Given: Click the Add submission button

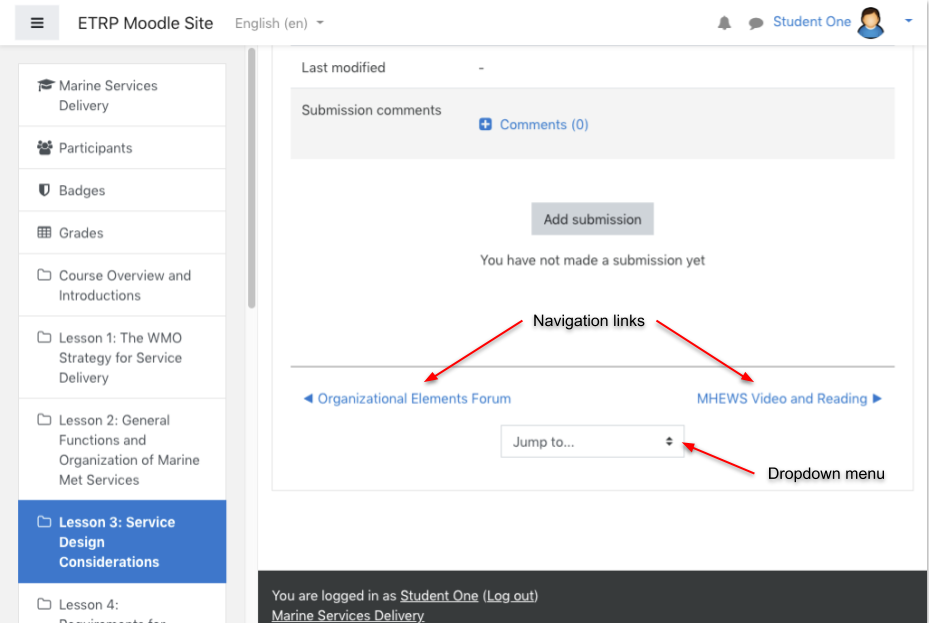Looking at the screenshot, I should click(x=592, y=219).
